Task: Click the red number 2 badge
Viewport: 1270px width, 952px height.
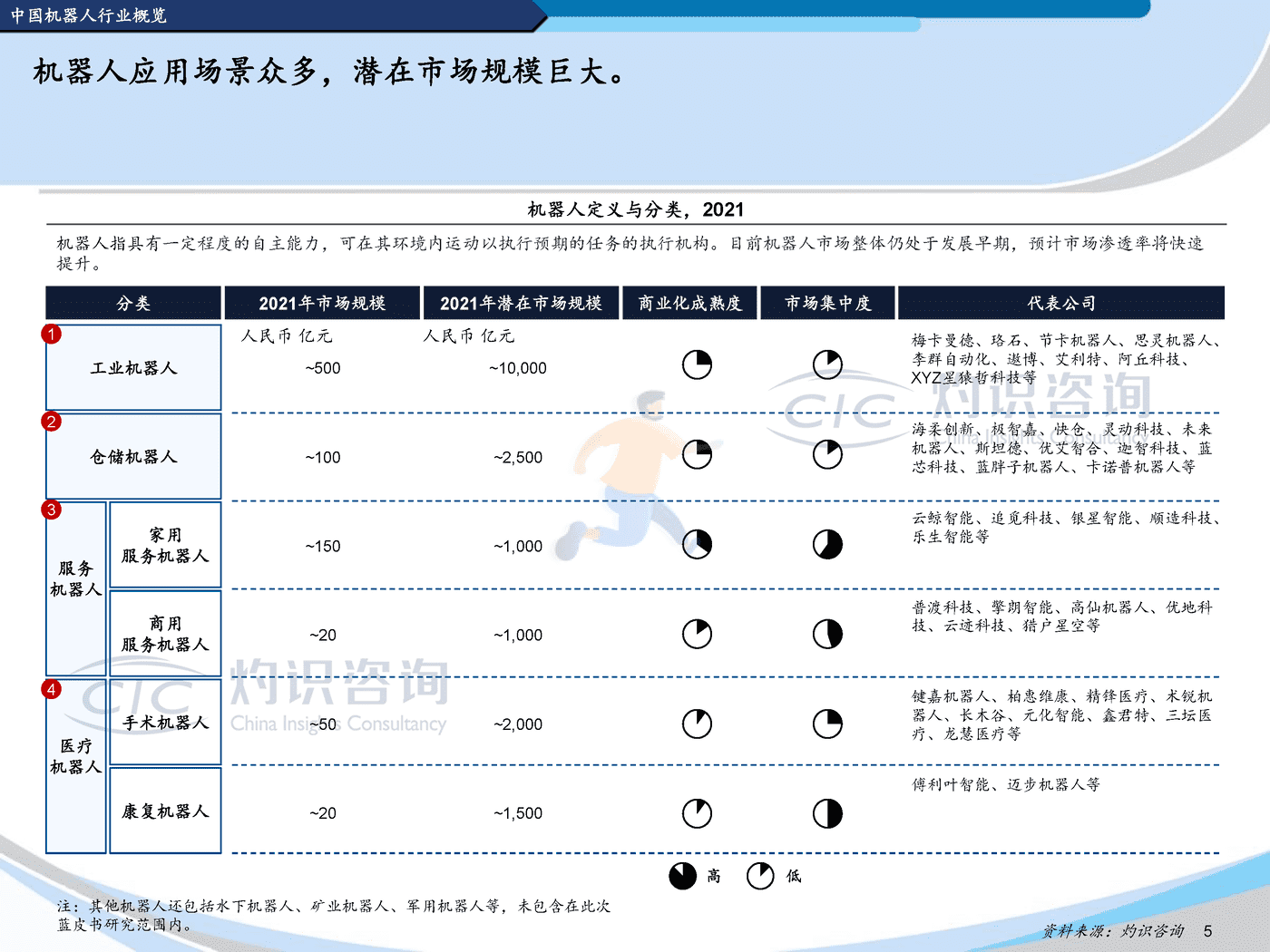Action: (x=52, y=422)
